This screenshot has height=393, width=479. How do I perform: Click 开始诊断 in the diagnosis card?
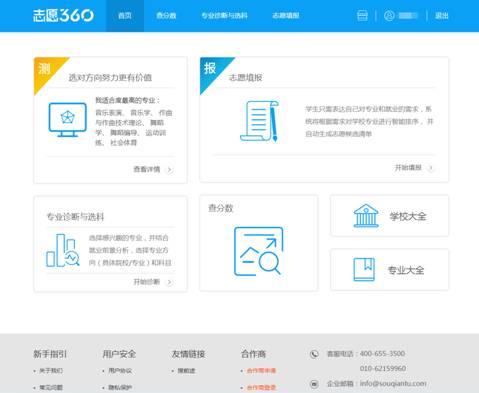click(147, 282)
